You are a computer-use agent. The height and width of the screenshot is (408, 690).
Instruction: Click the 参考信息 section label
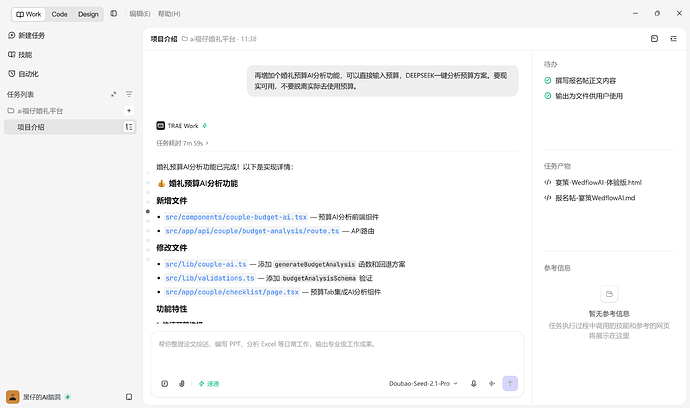click(557, 268)
